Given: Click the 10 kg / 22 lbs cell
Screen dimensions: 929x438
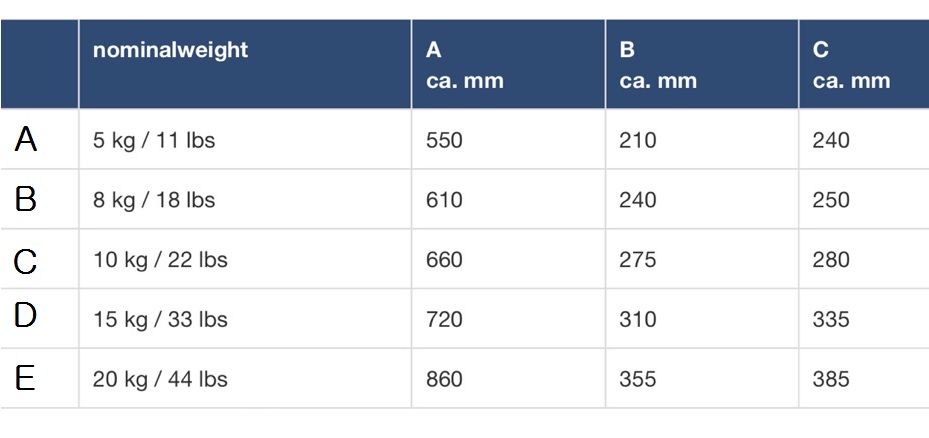Looking at the screenshot, I should click(x=160, y=261).
